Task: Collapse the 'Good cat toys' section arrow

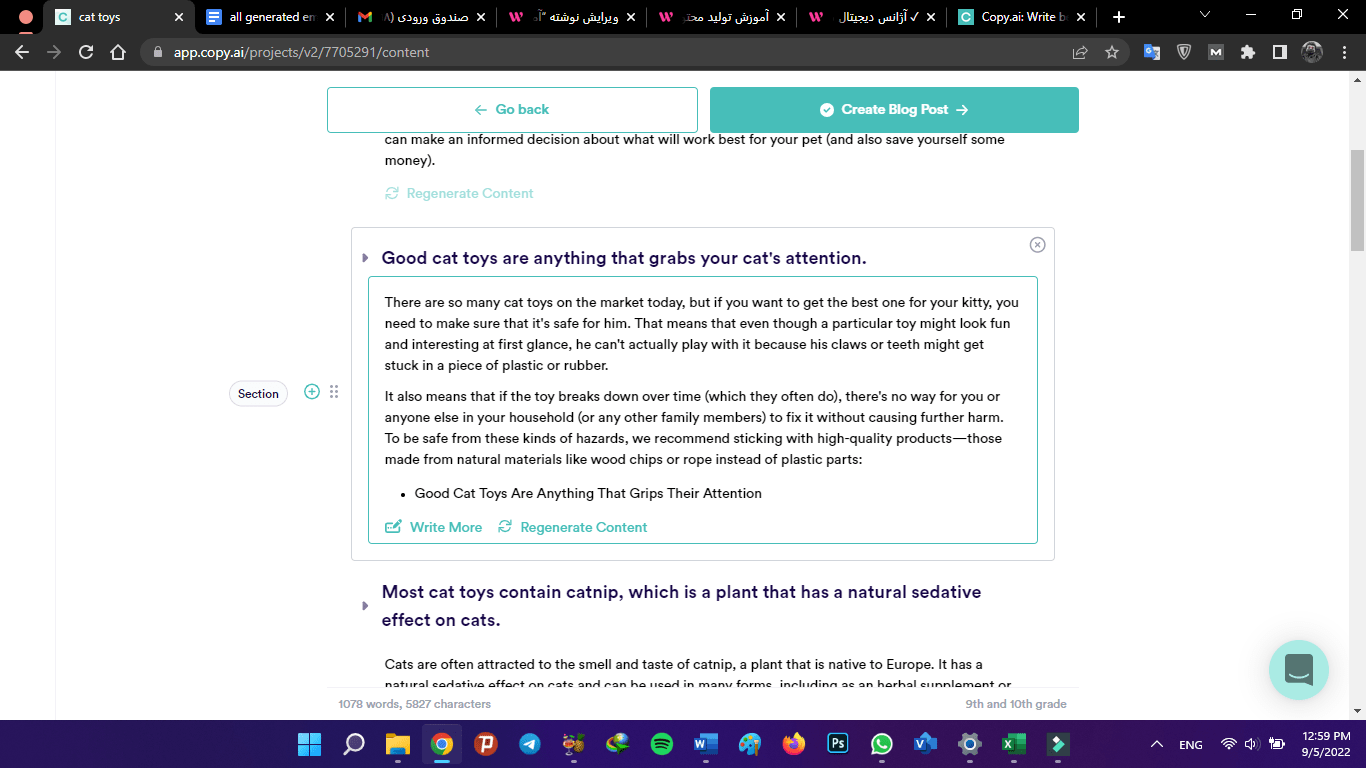Action: 365,258
